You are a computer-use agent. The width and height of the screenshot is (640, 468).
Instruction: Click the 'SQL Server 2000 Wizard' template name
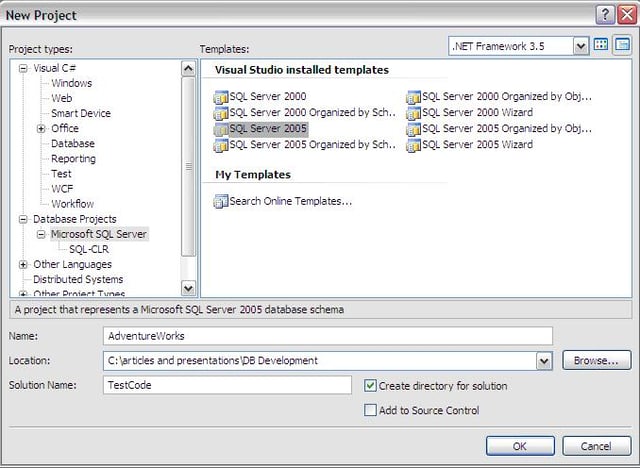477,113
